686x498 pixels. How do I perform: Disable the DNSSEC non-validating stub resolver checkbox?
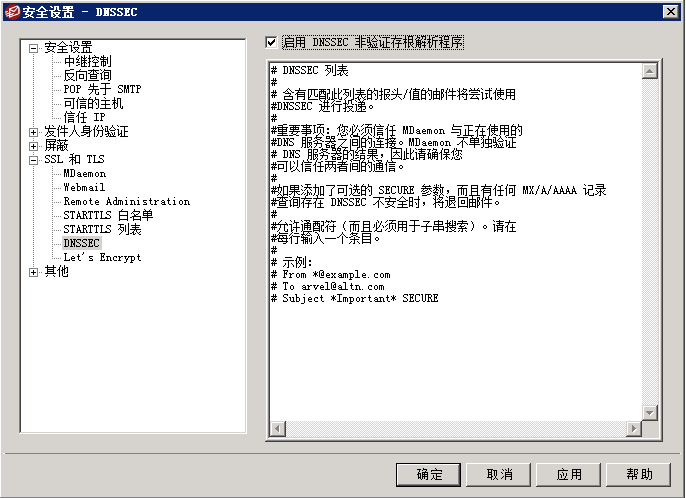[x=271, y=42]
